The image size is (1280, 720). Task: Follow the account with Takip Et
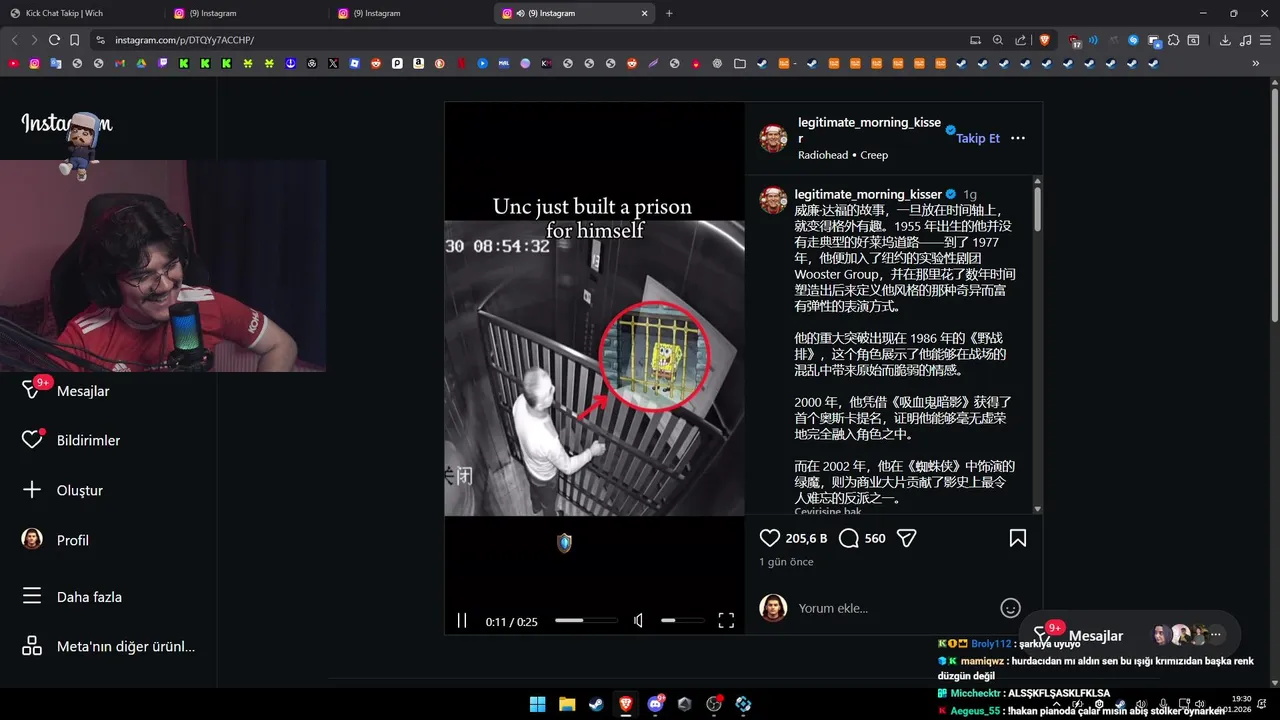(x=978, y=138)
